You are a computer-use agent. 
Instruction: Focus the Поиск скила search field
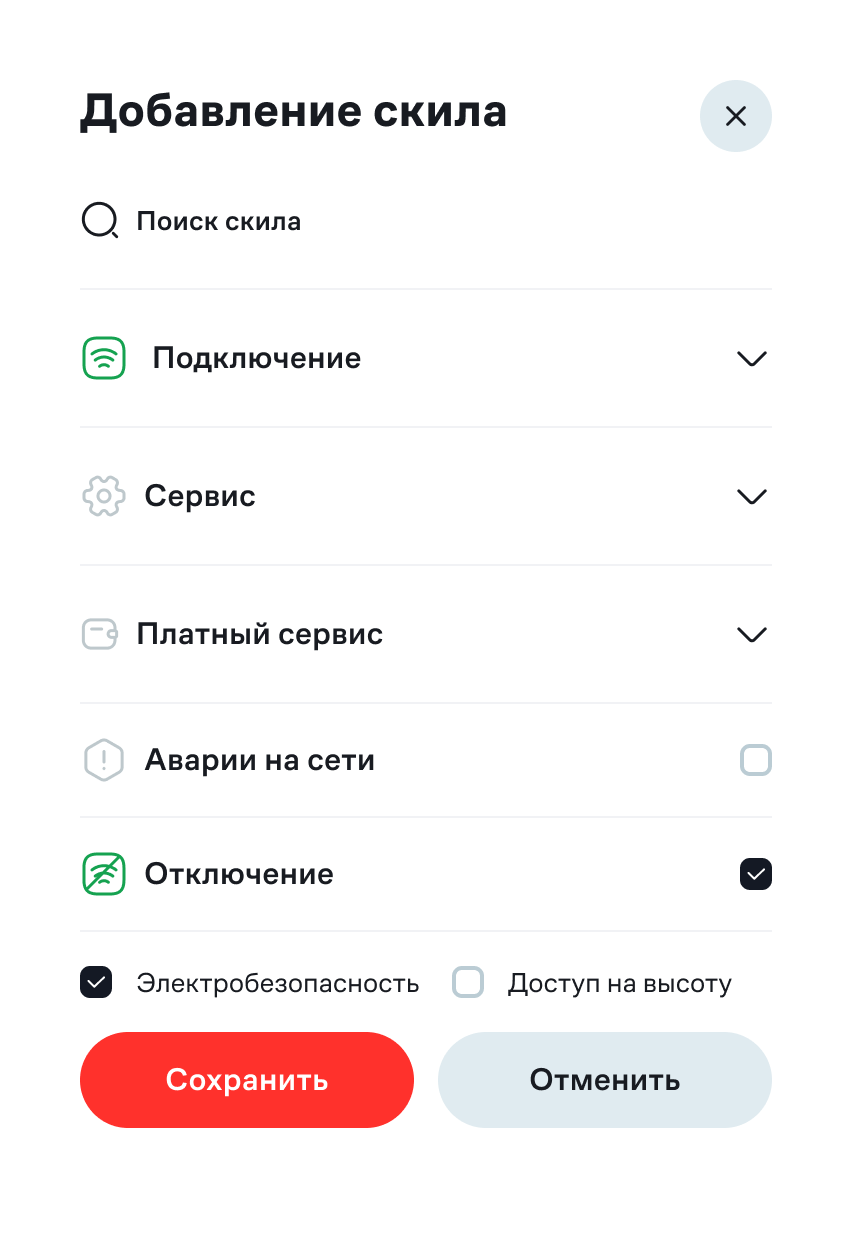tap(219, 221)
